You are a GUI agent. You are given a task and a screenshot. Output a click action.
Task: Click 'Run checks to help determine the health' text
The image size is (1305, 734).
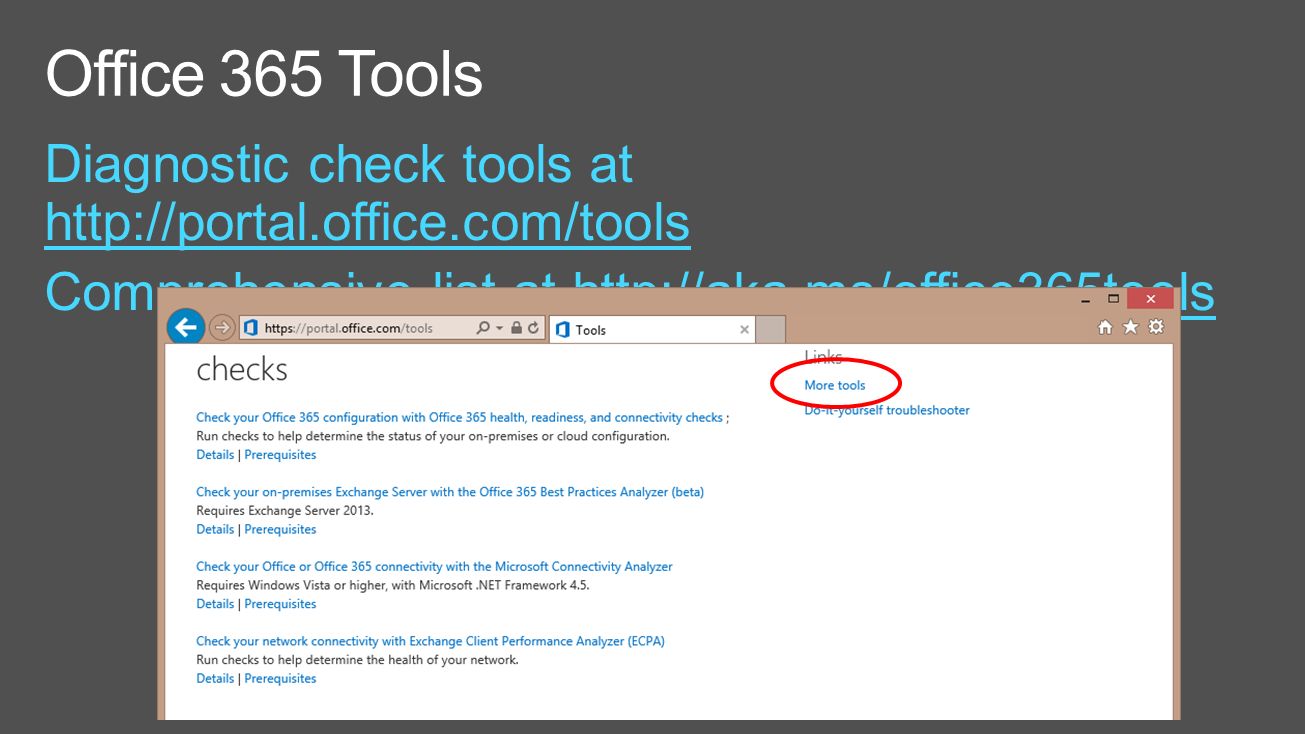pos(357,660)
